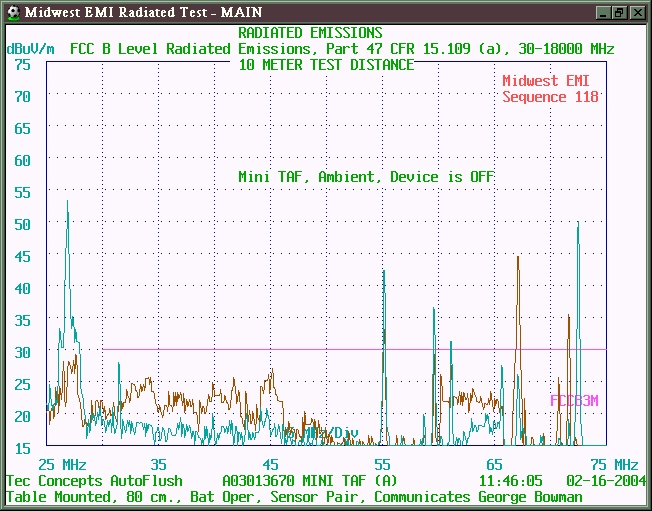Close the Midwest EMI Radiated Test window
The image size is (652, 511).
point(636,12)
